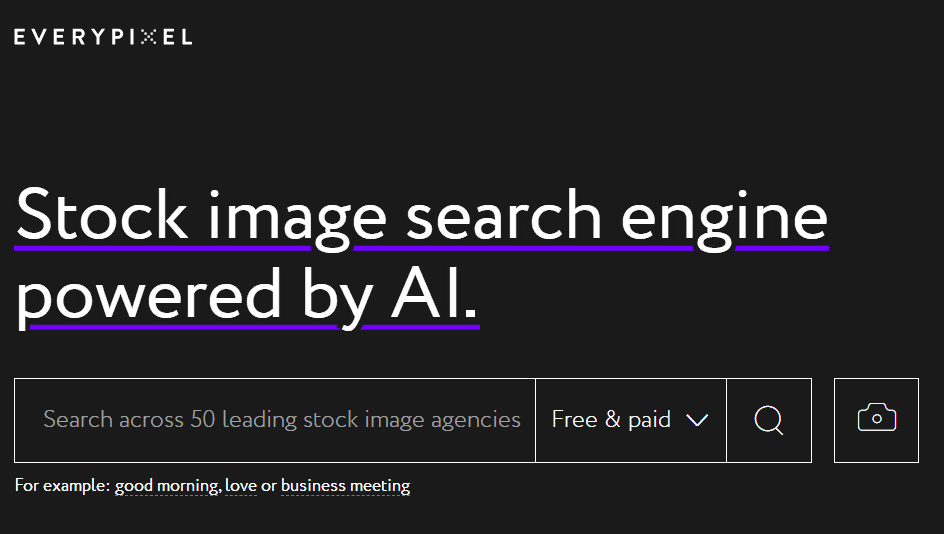Try the "good morning" example search
The image size is (944, 534).
point(166,487)
